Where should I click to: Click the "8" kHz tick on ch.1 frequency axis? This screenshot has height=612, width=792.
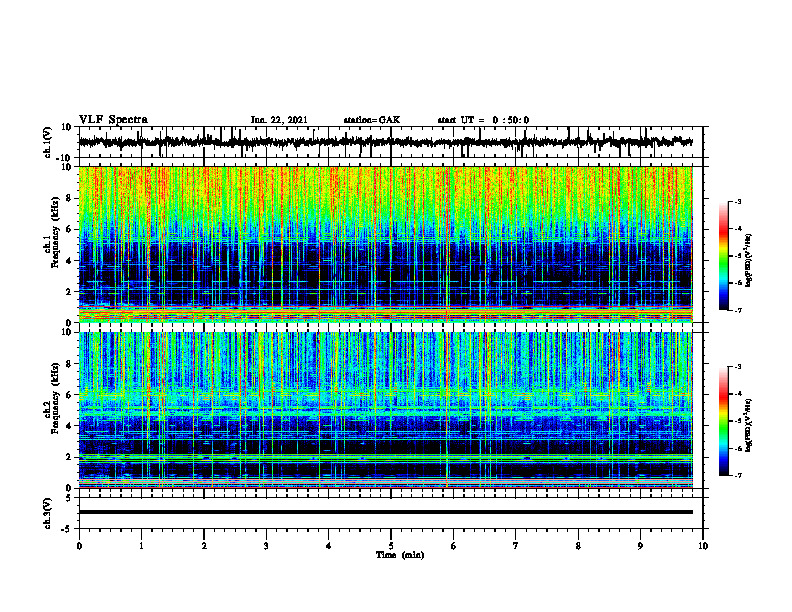69,198
